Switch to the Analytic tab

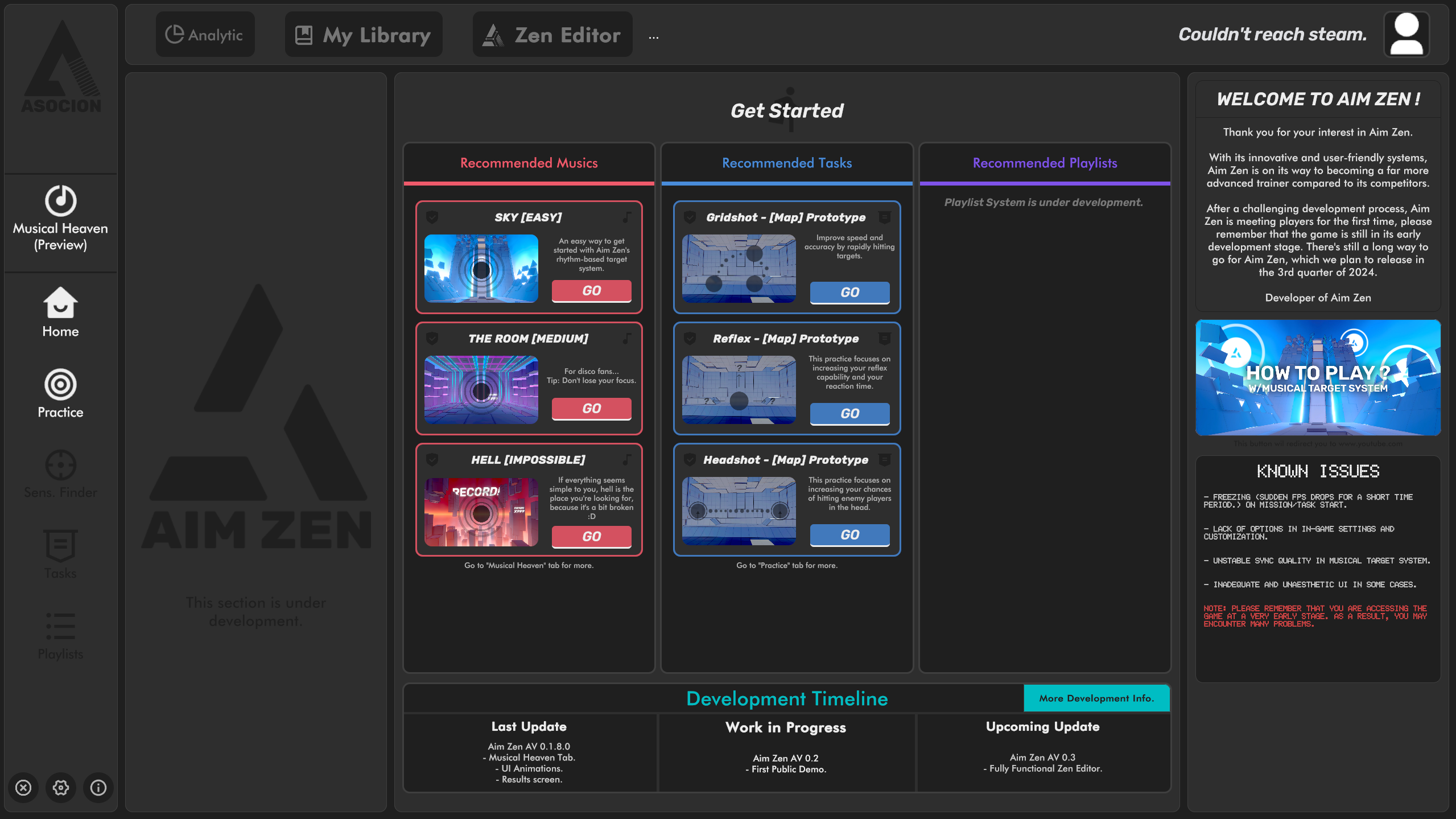(205, 34)
